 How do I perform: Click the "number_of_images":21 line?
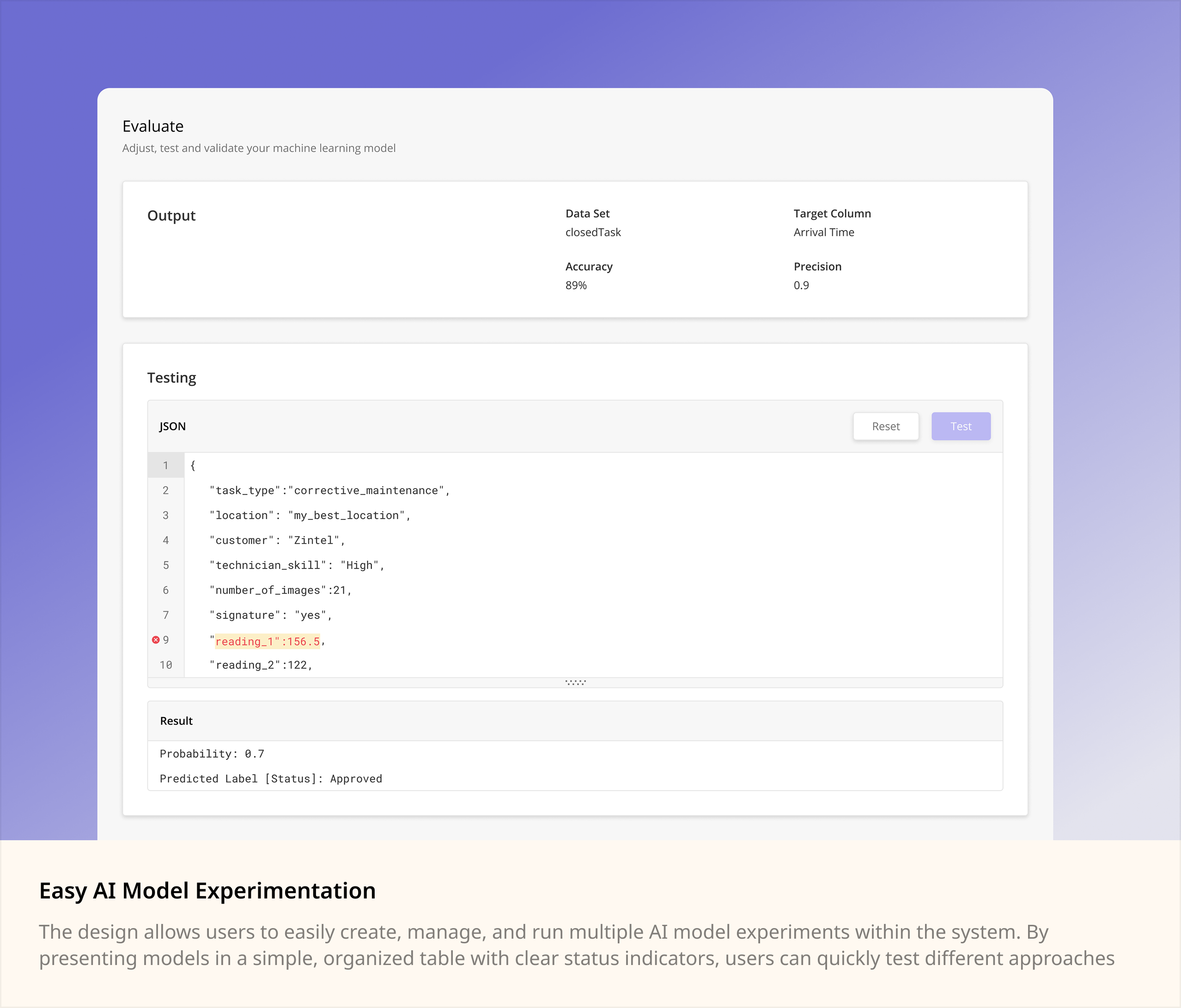click(x=280, y=591)
